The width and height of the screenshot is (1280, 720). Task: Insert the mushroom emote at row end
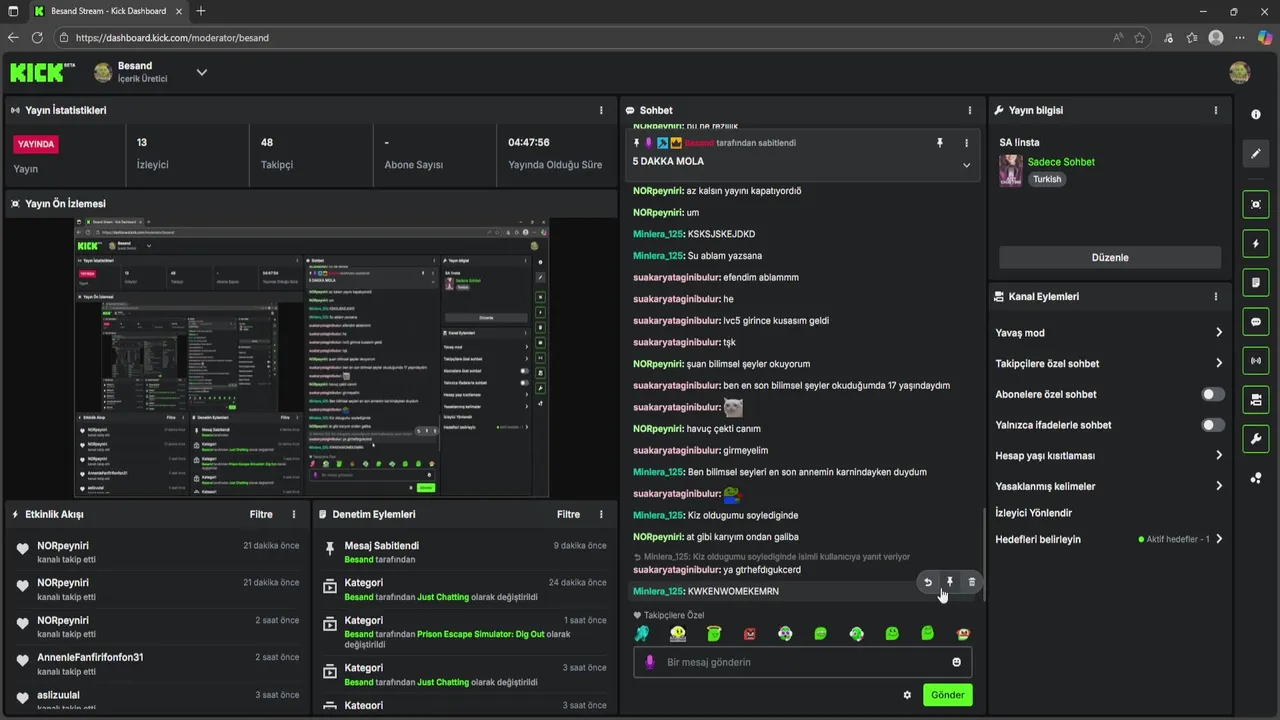963,634
